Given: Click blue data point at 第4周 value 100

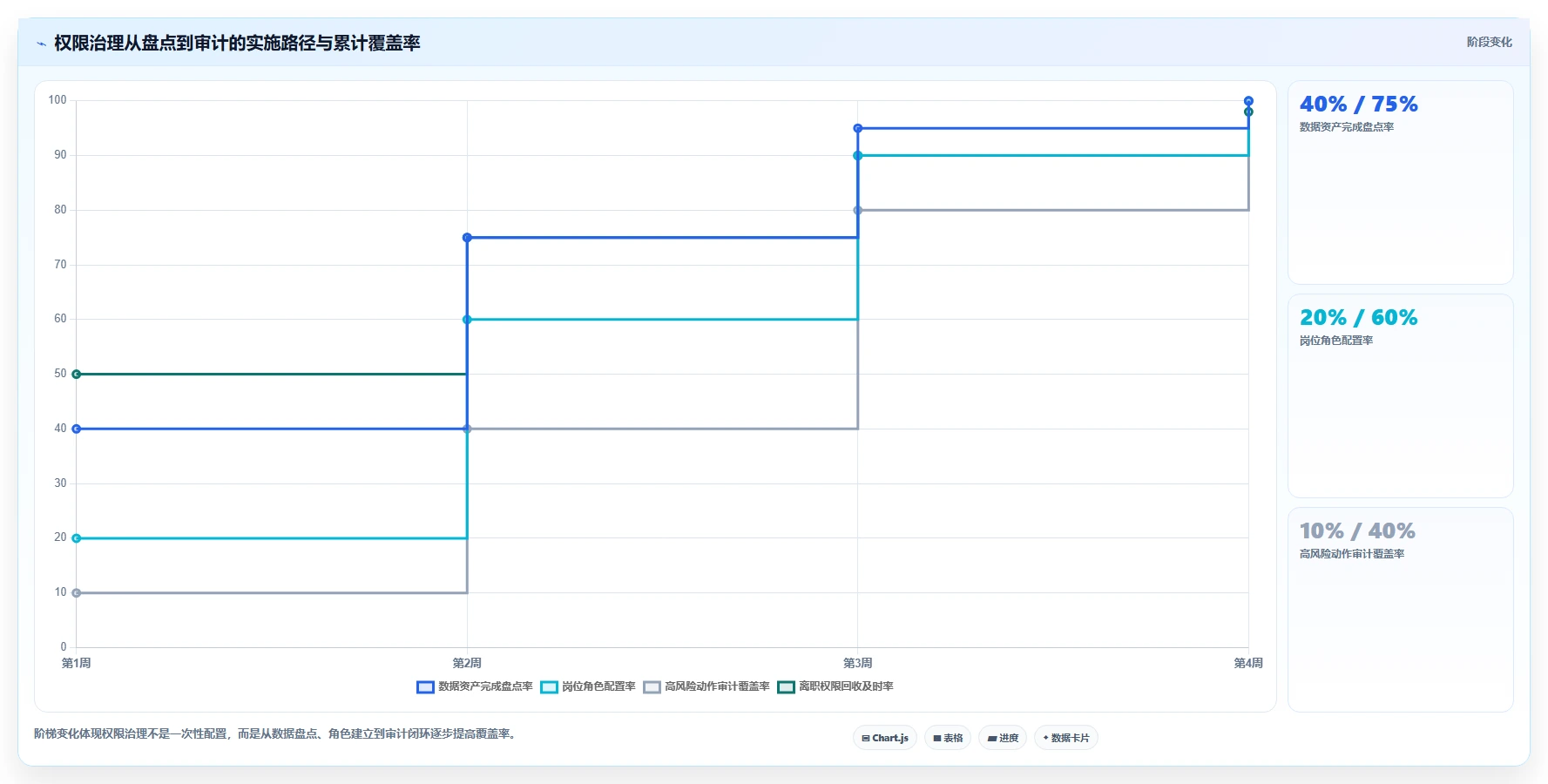Looking at the screenshot, I should tap(1248, 101).
